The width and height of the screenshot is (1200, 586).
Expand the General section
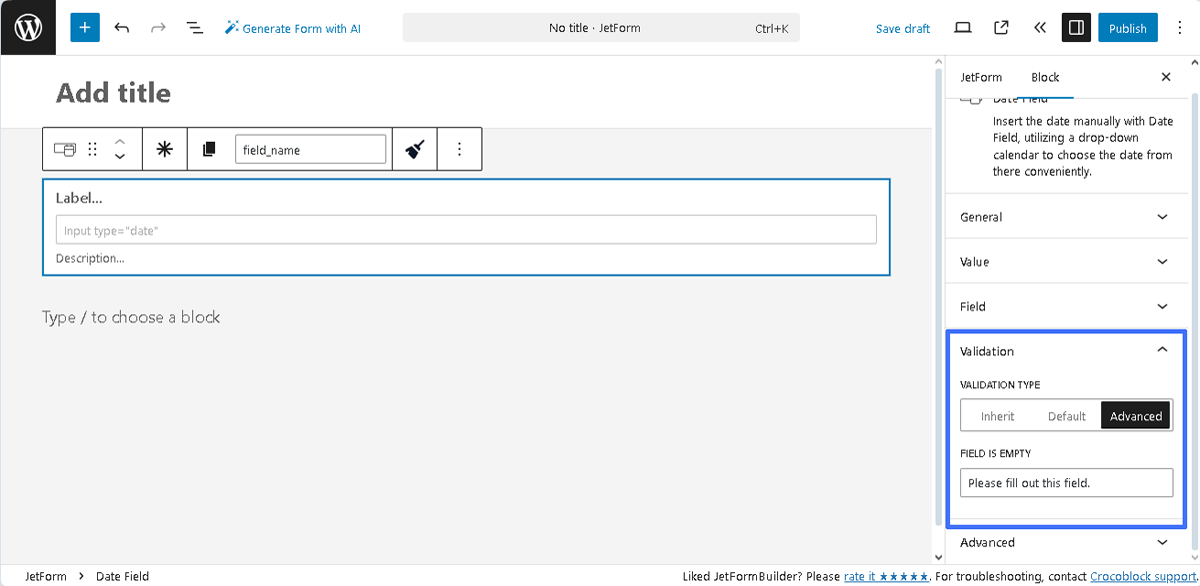pyautogui.click(x=1065, y=216)
